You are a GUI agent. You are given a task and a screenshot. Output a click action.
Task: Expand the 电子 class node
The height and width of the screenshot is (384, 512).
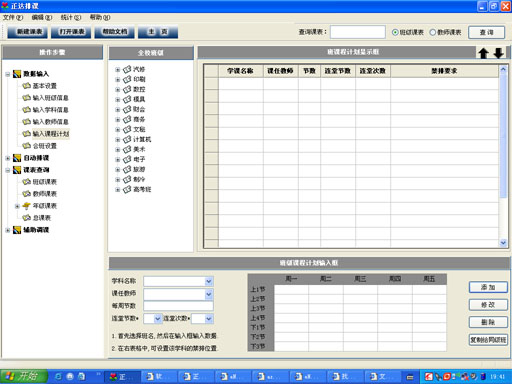tap(117, 159)
